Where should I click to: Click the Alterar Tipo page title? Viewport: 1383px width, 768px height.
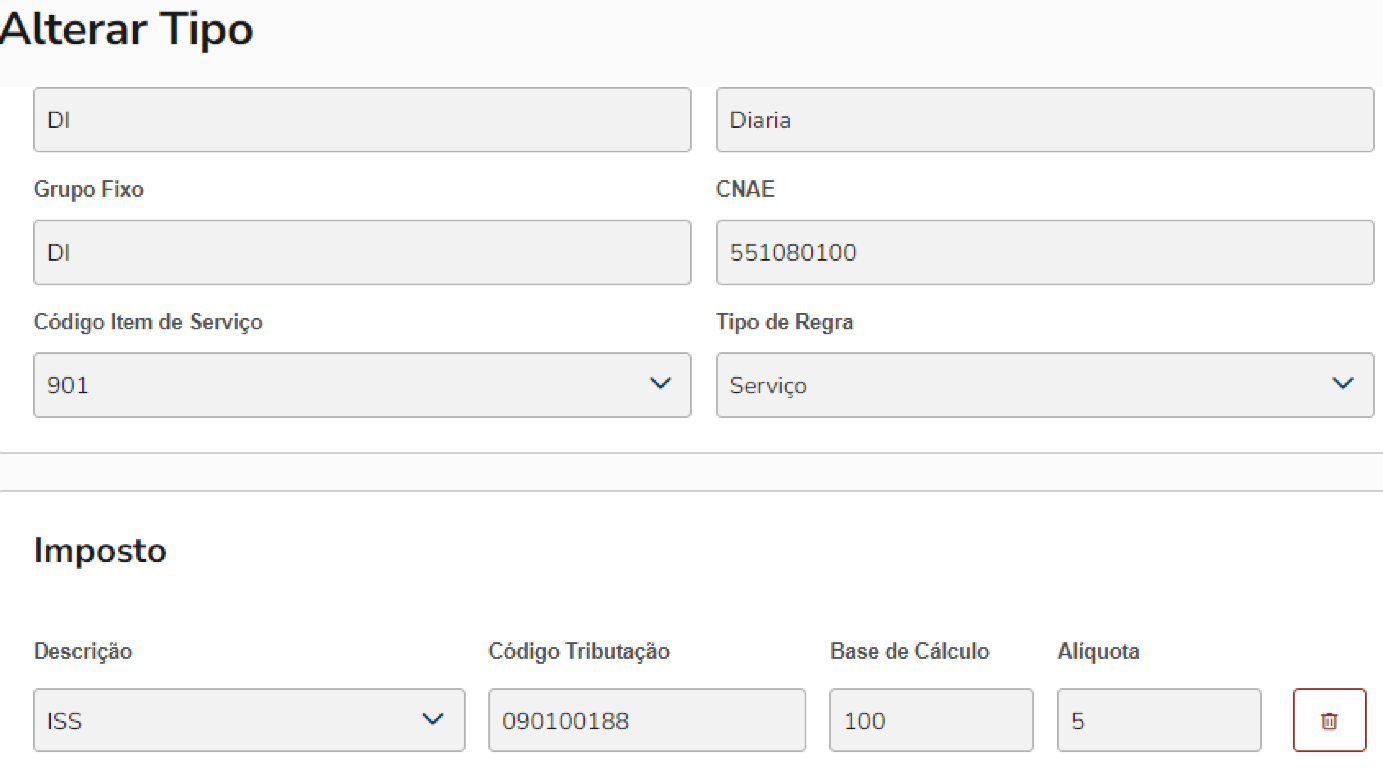[x=126, y=30]
